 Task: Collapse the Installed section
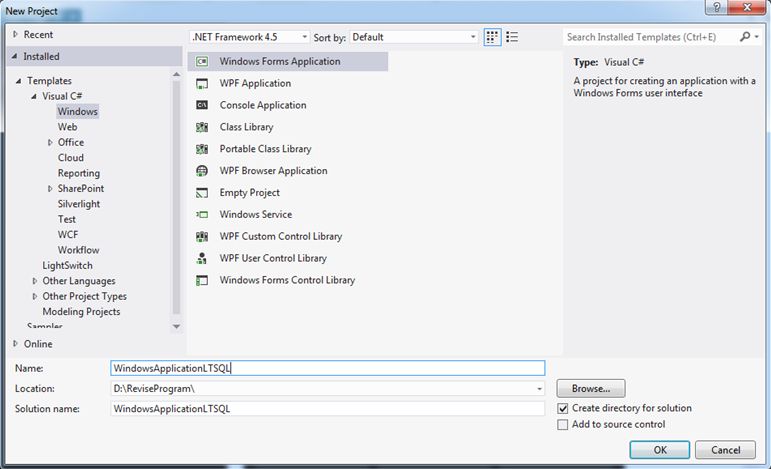coord(15,57)
